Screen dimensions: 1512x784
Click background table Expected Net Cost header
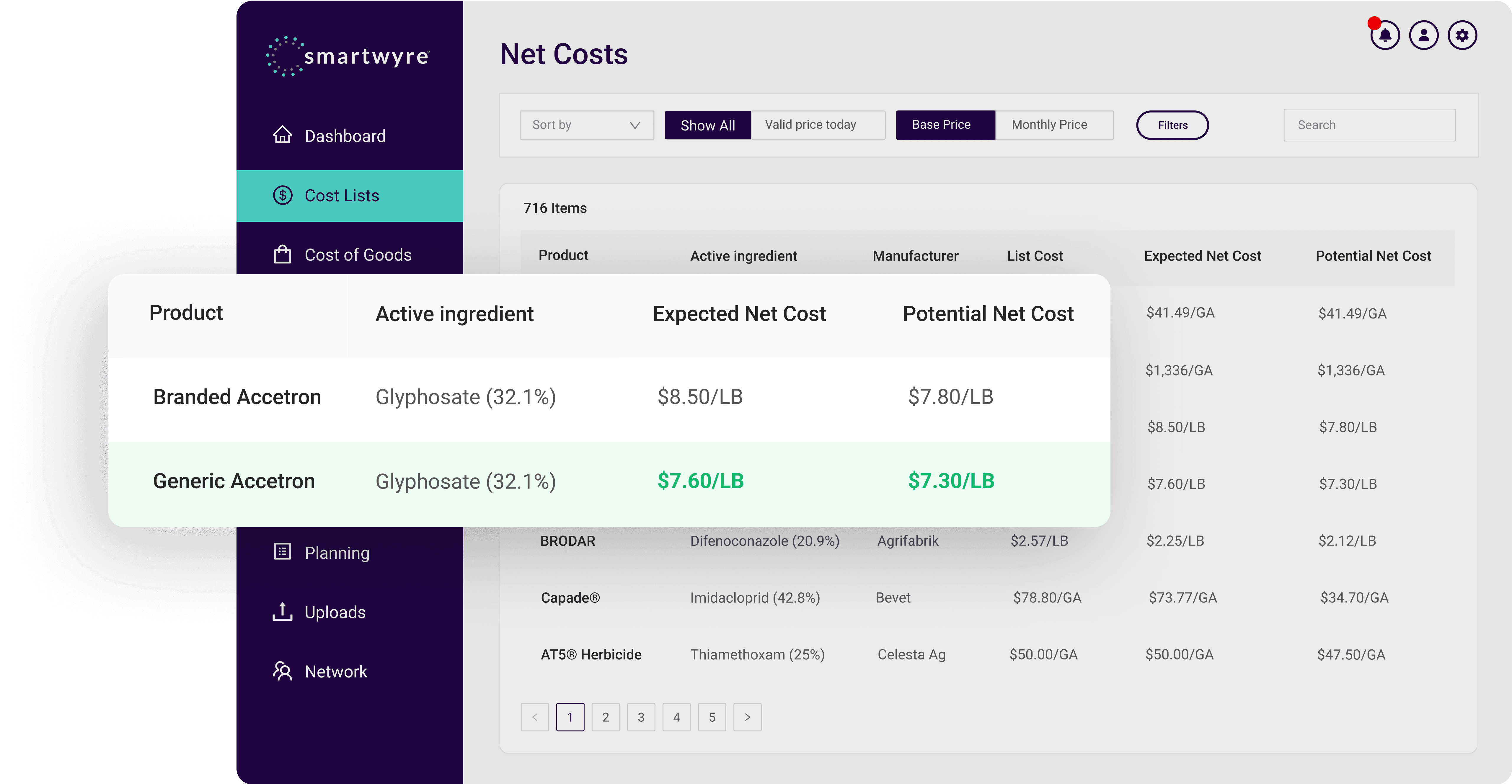(x=1202, y=256)
